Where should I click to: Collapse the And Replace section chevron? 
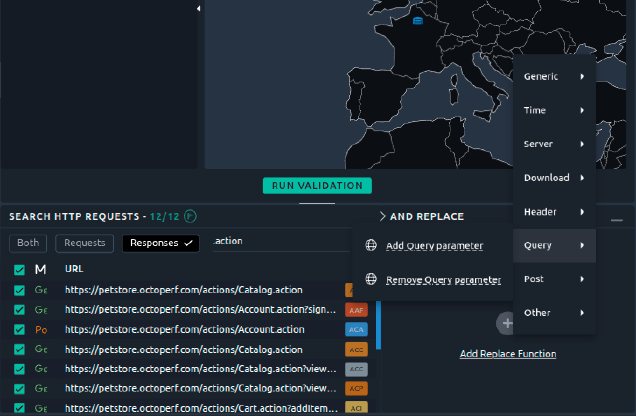coord(382,216)
